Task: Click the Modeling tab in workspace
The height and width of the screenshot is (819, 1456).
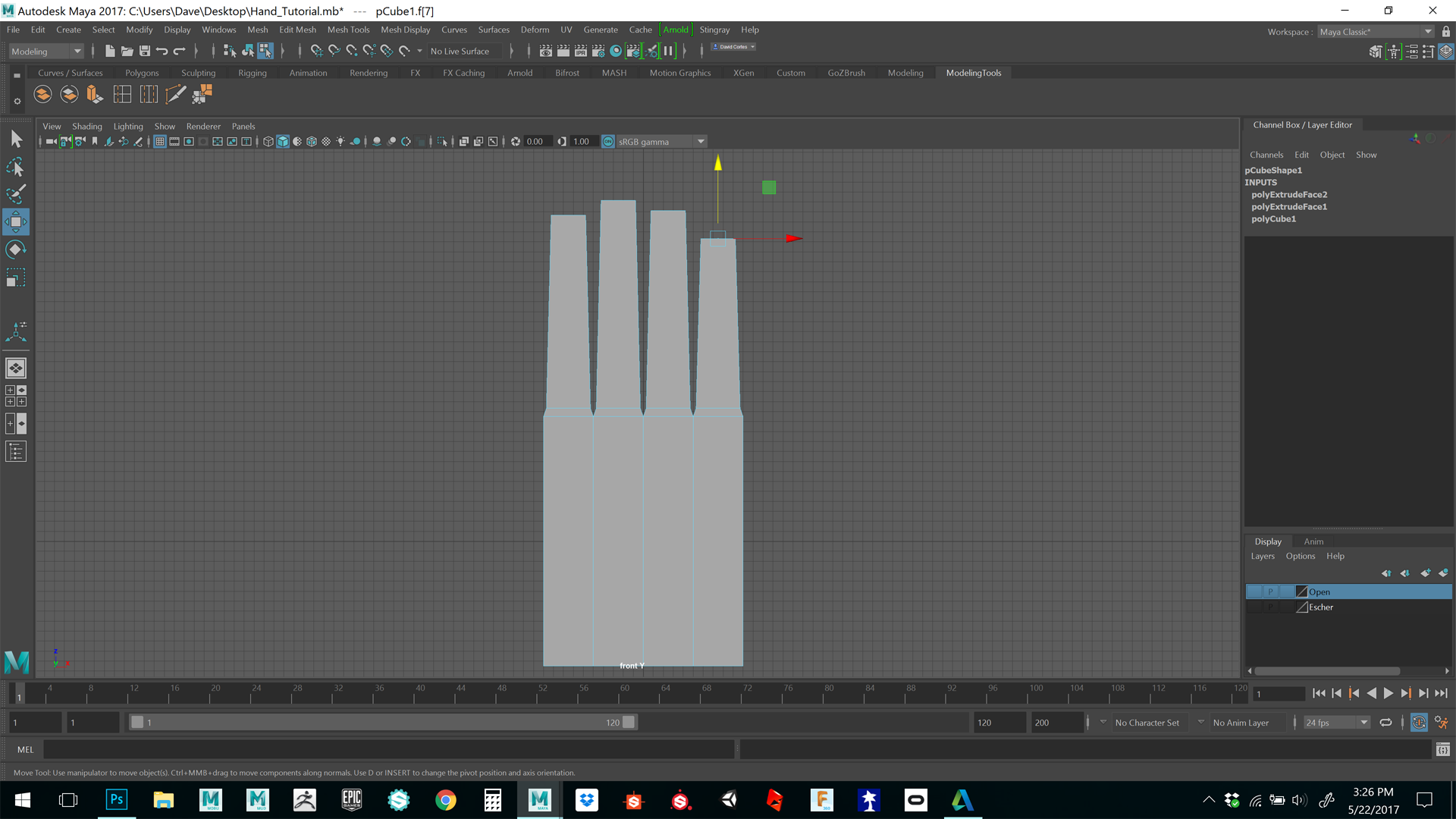Action: tap(906, 72)
